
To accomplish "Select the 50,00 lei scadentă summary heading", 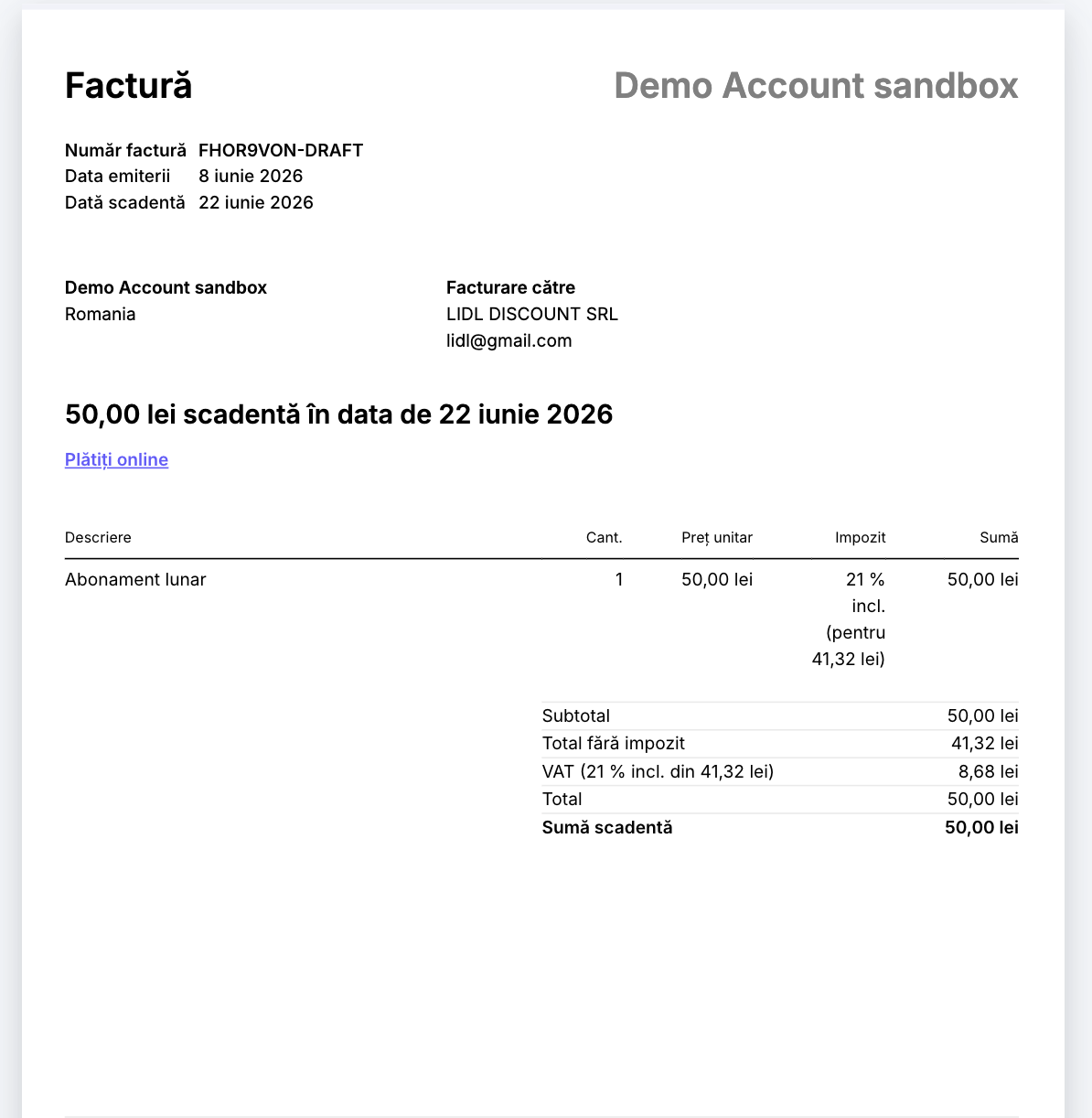I will point(338,414).
